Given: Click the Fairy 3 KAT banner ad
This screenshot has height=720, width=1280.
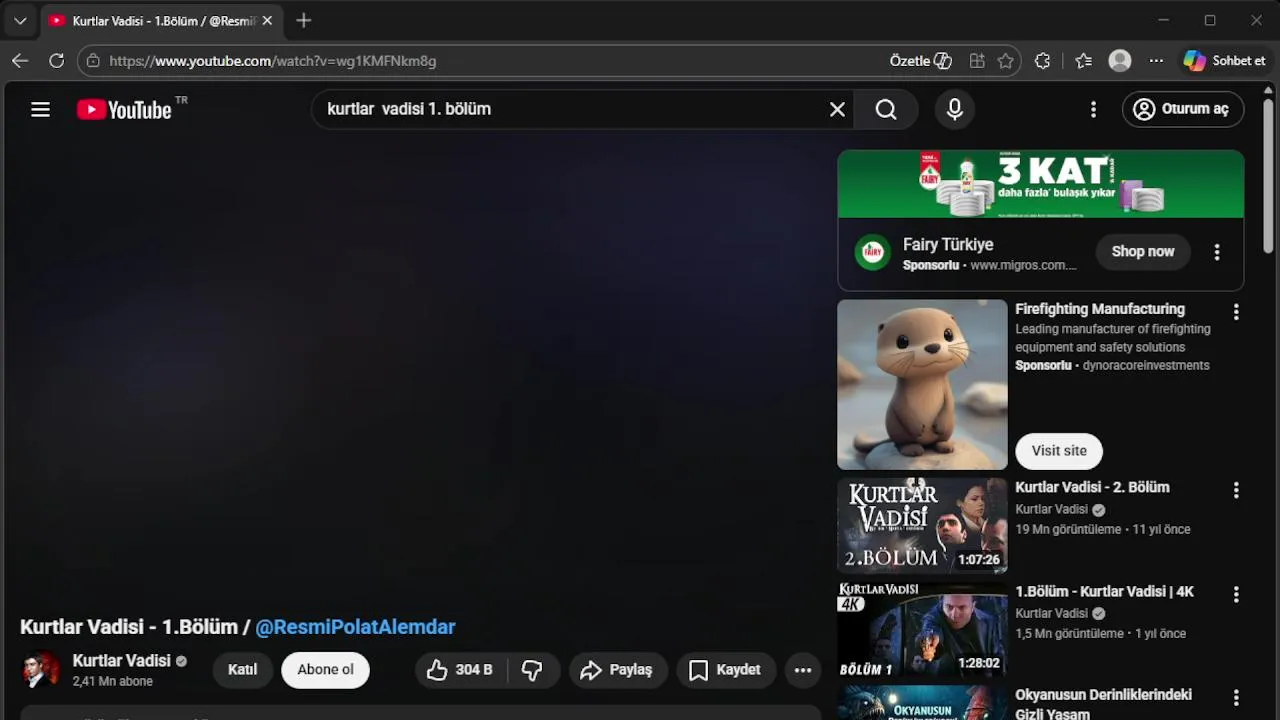Looking at the screenshot, I should (1041, 184).
